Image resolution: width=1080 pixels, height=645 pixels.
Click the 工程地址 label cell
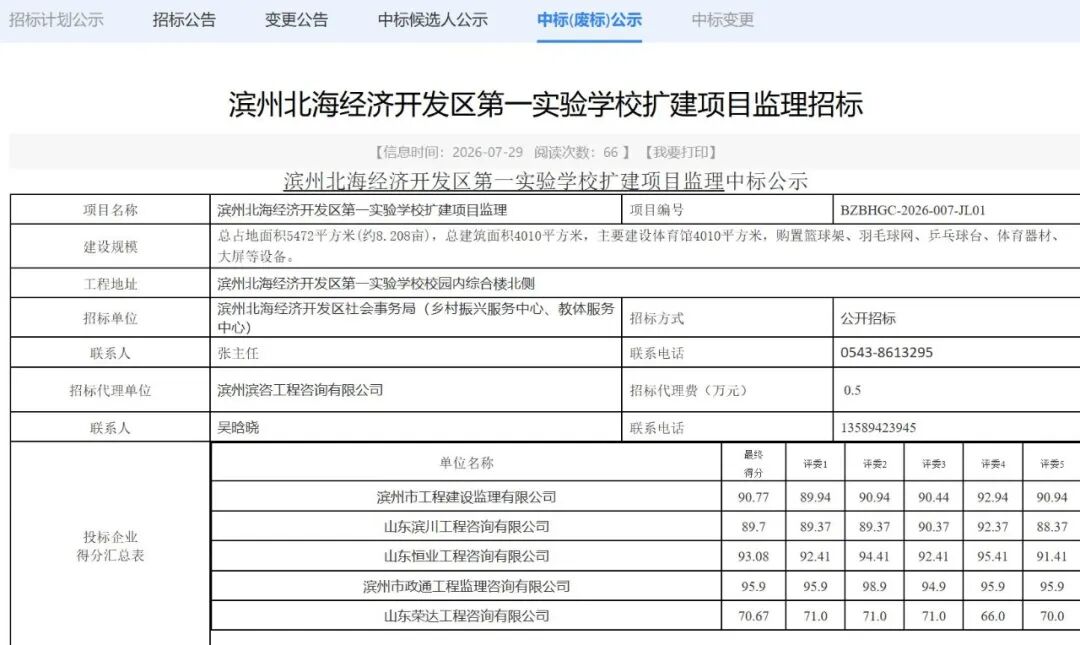point(110,283)
